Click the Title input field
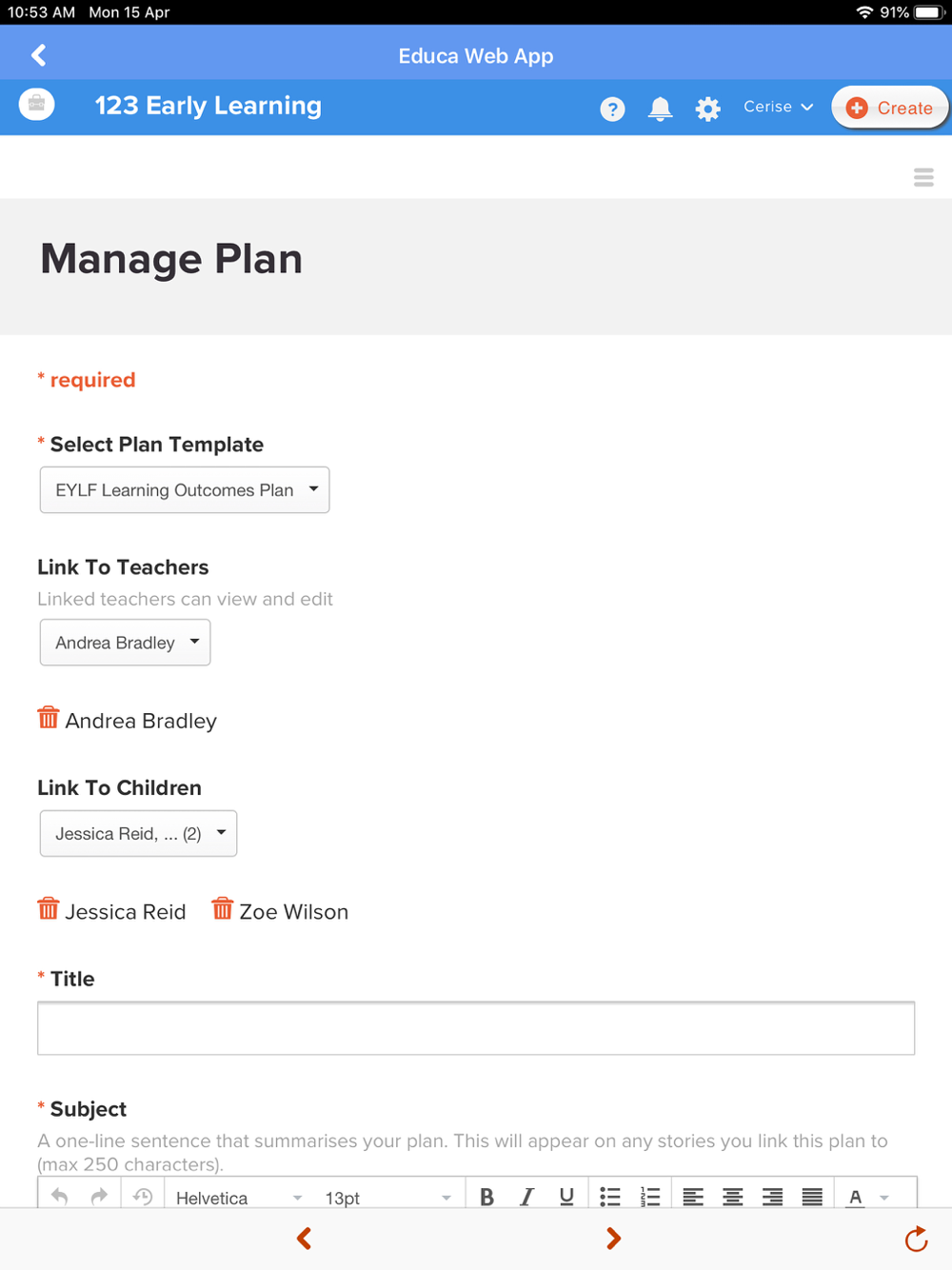Screen dimensions: 952x1270 pyautogui.click(x=476, y=1028)
